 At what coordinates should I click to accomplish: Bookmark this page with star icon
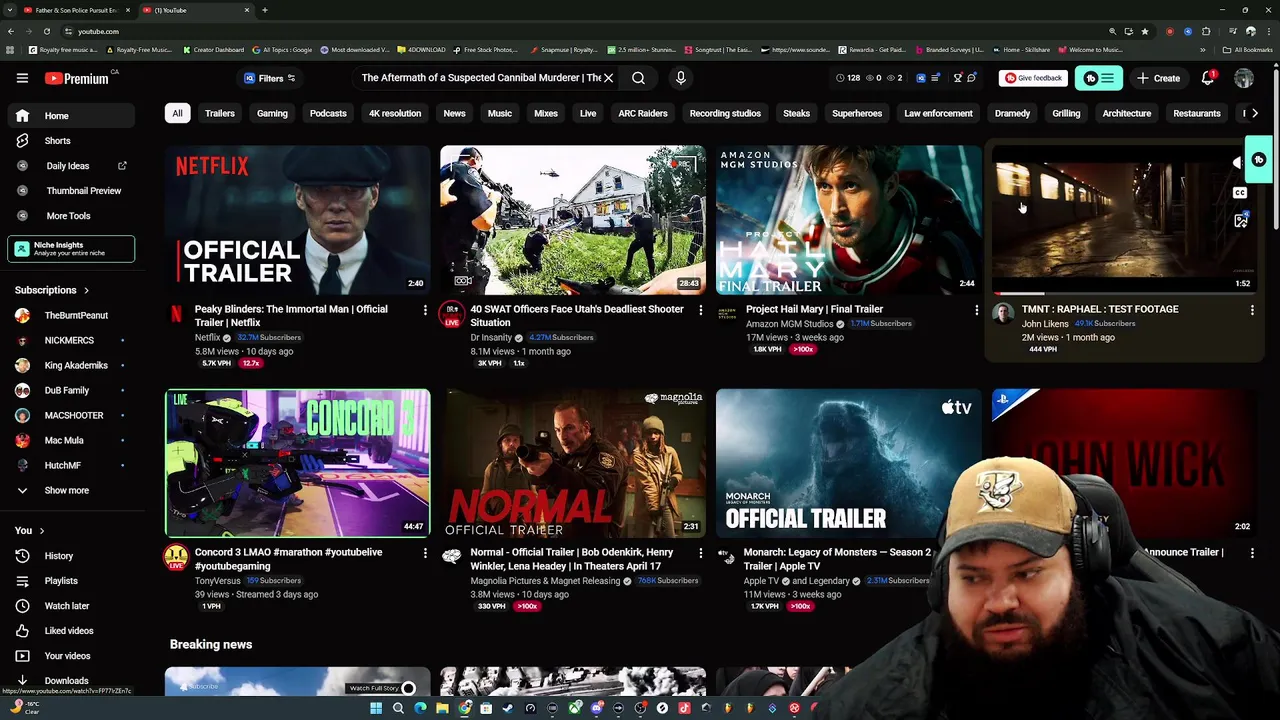click(1145, 31)
